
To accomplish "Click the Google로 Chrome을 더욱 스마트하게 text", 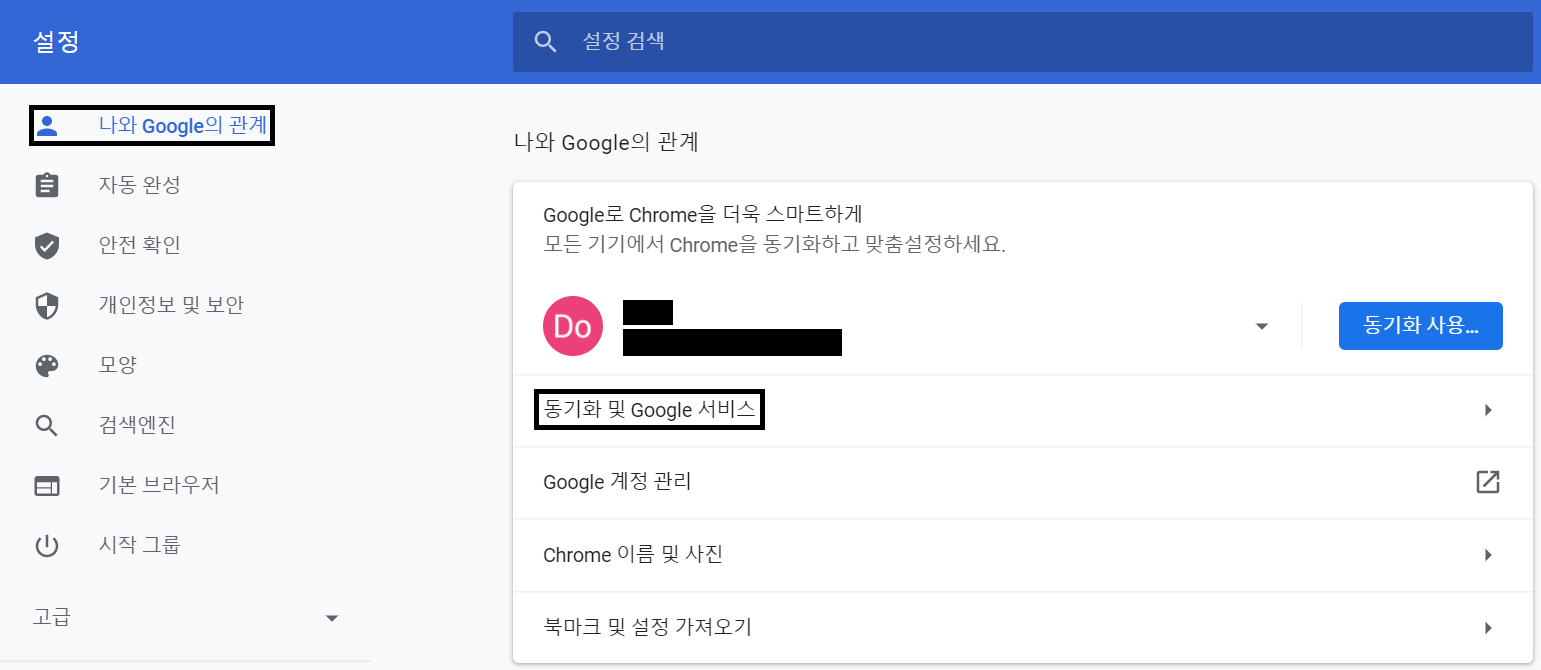I will tap(703, 214).
